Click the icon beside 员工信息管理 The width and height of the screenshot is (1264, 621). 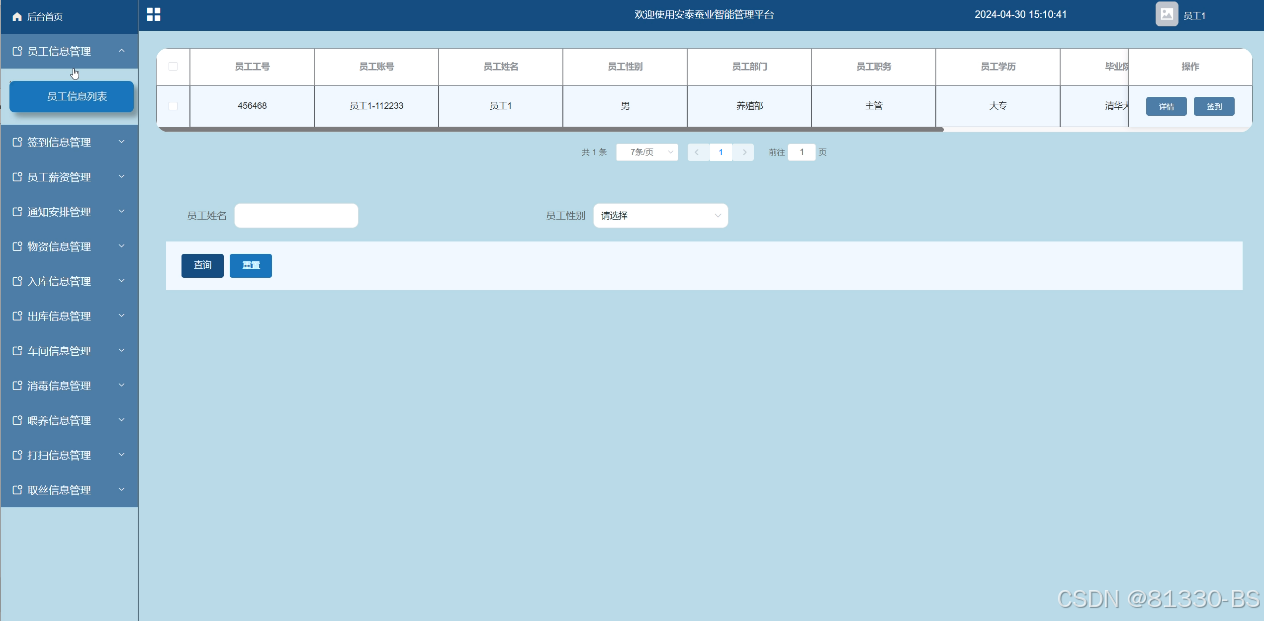click(17, 51)
